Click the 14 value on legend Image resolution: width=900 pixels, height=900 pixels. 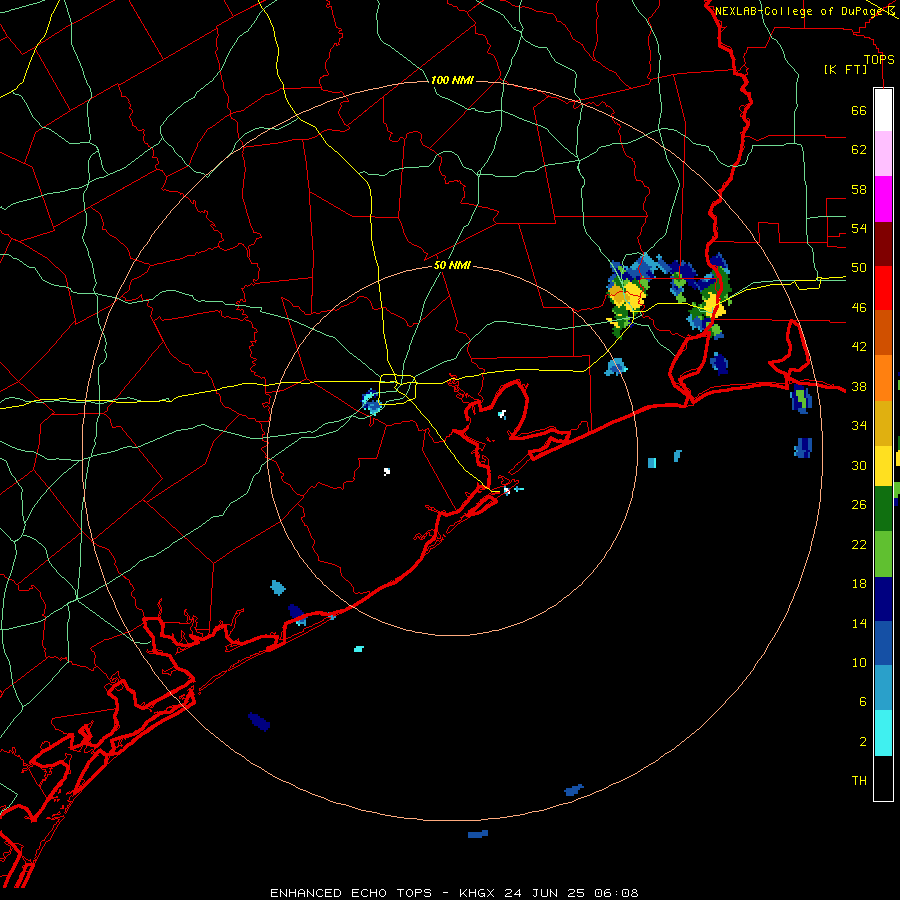coord(859,623)
